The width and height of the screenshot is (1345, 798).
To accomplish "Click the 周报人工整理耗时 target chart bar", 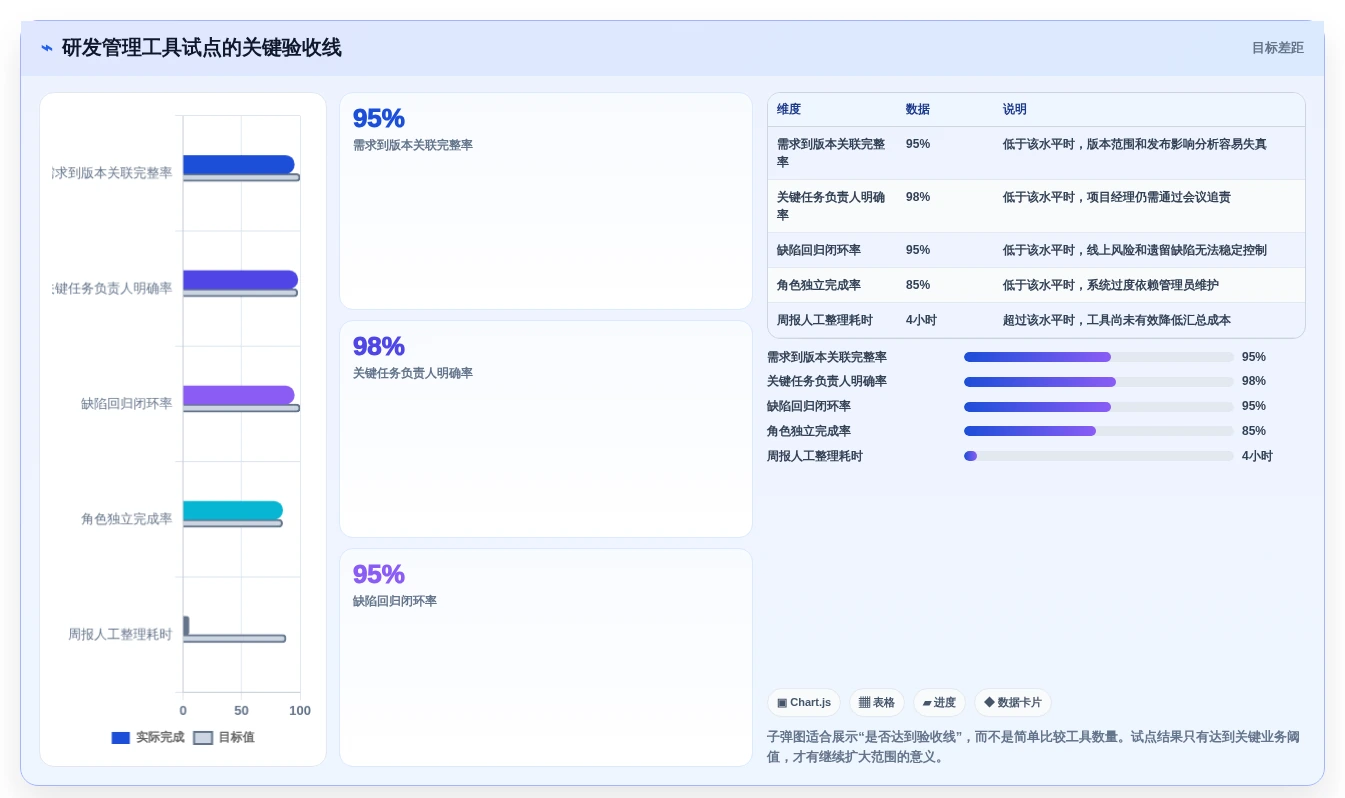I will [x=234, y=638].
